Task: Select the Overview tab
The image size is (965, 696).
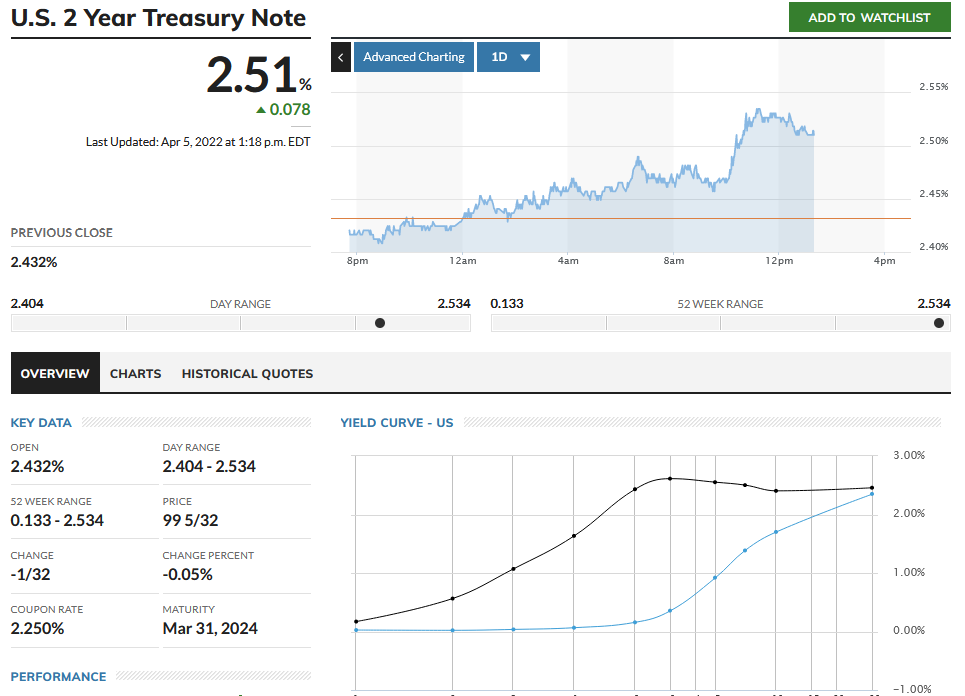Action: (55, 373)
